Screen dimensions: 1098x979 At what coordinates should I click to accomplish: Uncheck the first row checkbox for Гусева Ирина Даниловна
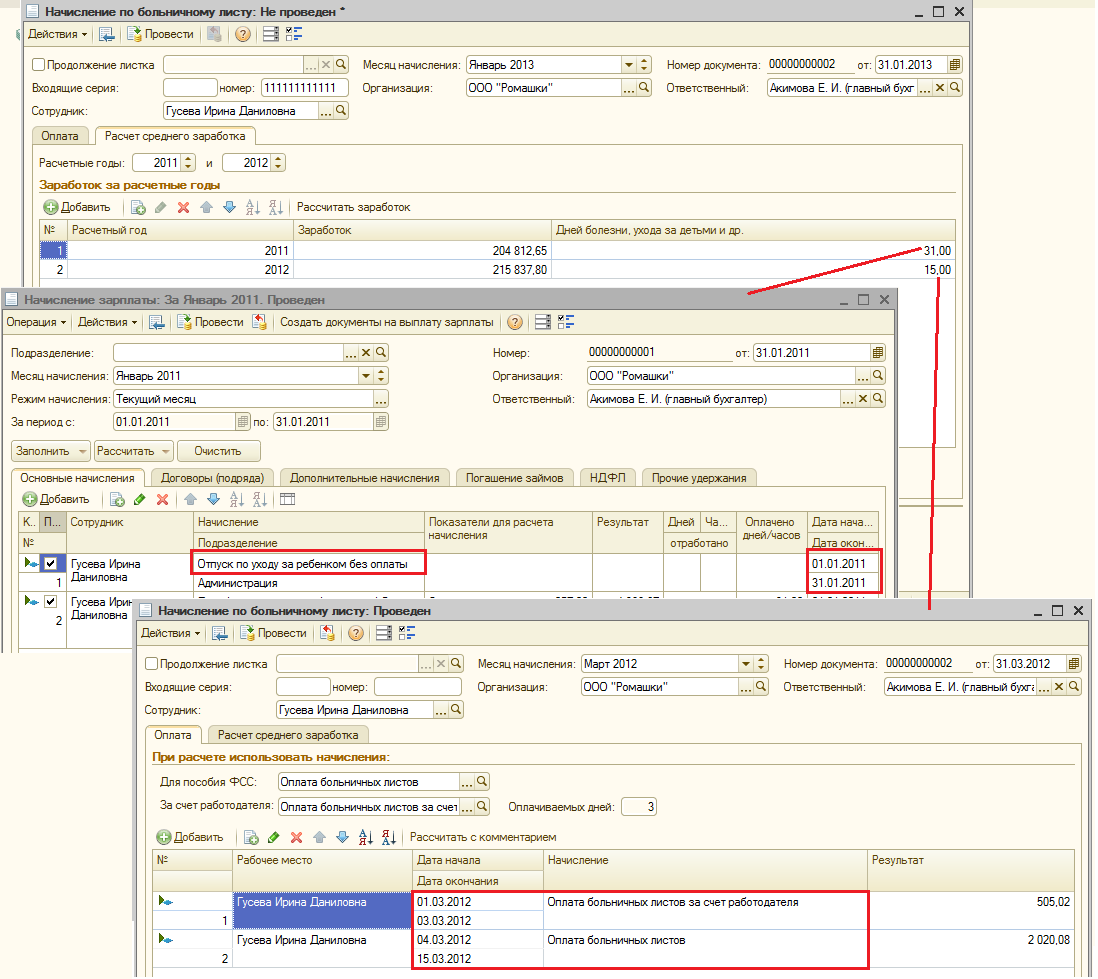pyautogui.click(x=51, y=564)
